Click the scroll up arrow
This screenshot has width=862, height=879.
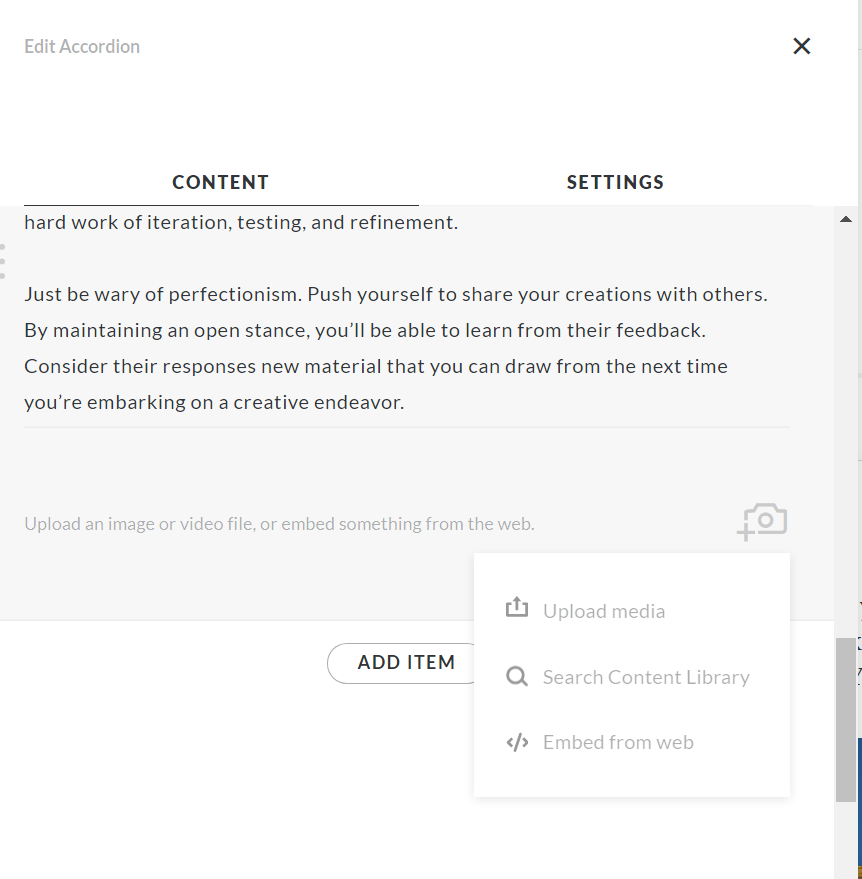coord(846,219)
